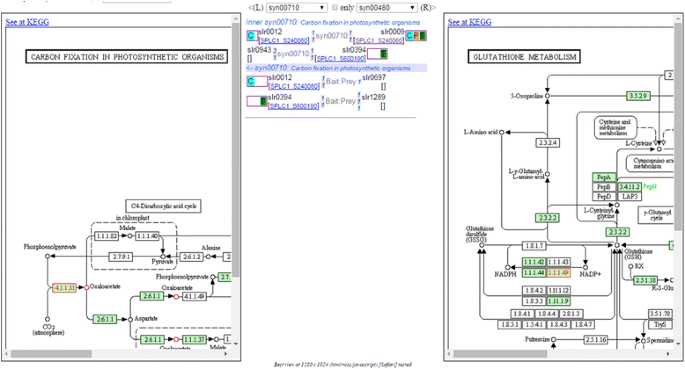Select red enzyme box 4.1.1.31
Viewport: 685px width, 369px height.
64,288
